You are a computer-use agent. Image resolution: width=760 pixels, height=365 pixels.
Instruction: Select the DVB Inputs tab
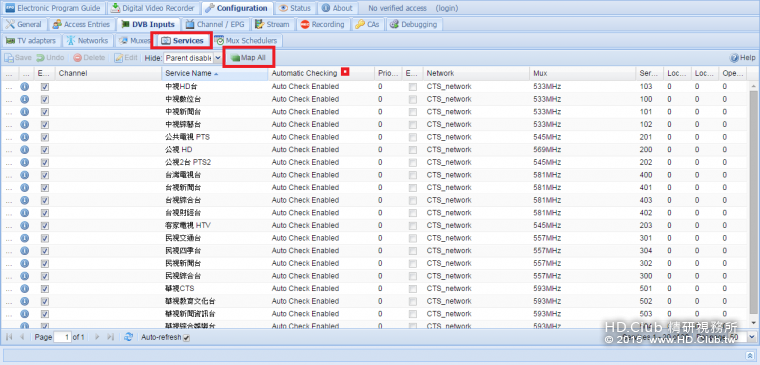click(x=148, y=24)
